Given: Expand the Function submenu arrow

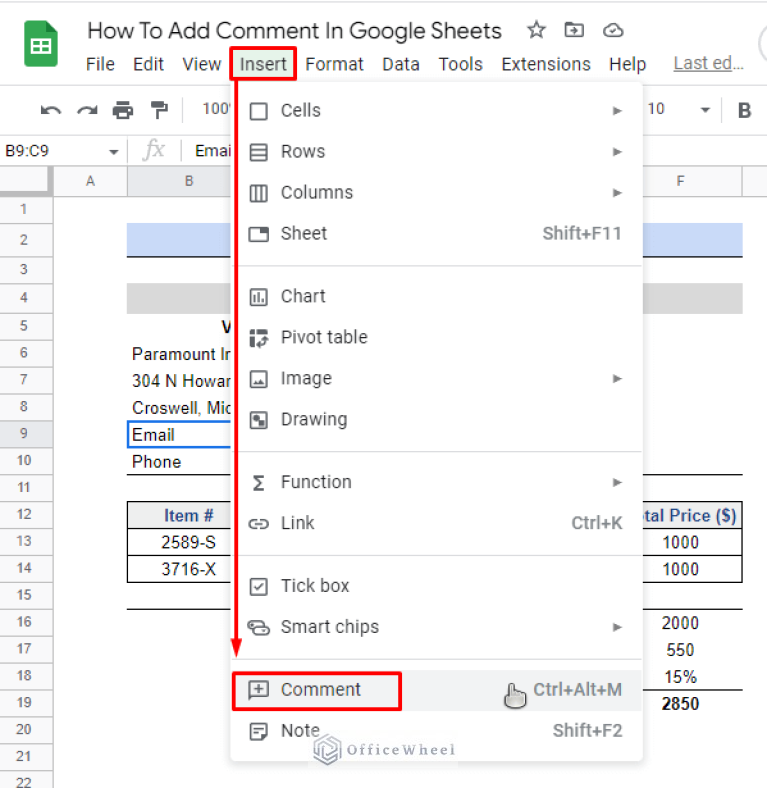Looking at the screenshot, I should tap(617, 482).
